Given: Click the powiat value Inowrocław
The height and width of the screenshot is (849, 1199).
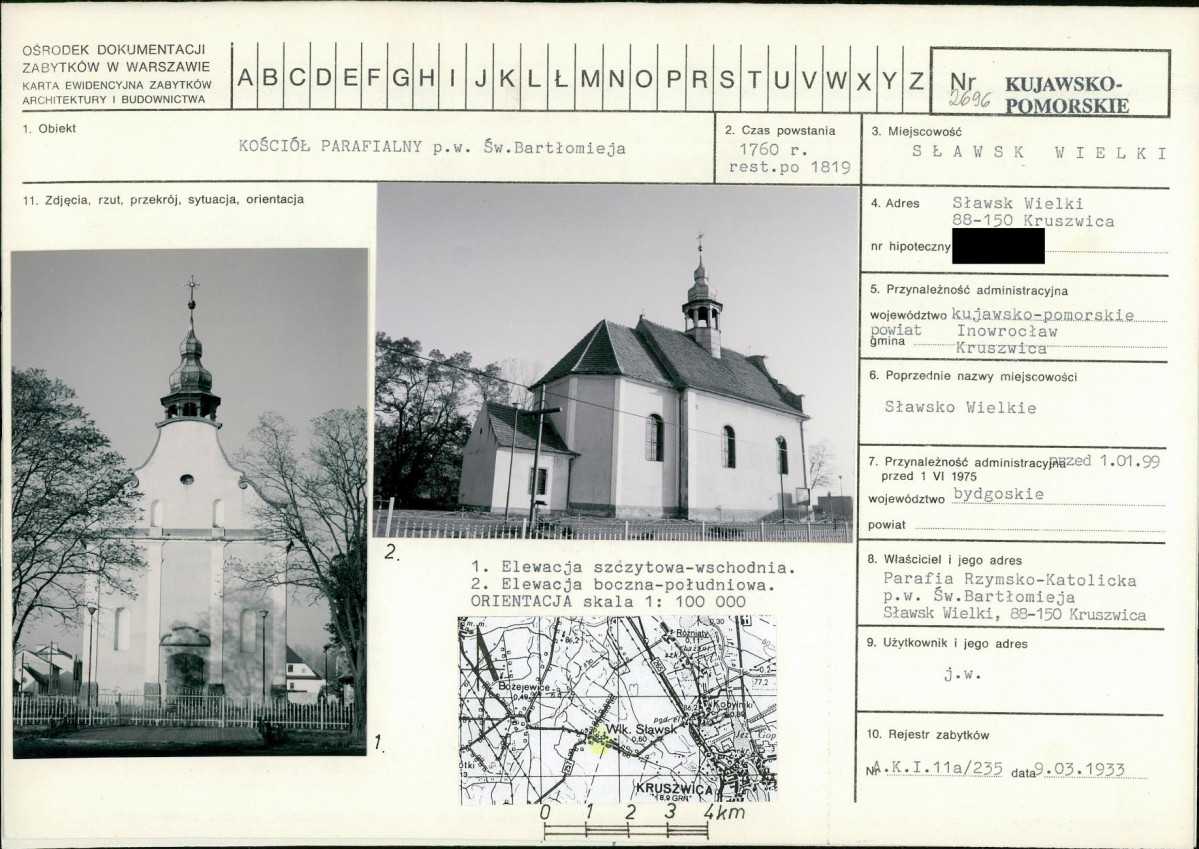Looking at the screenshot, I should (1007, 331).
